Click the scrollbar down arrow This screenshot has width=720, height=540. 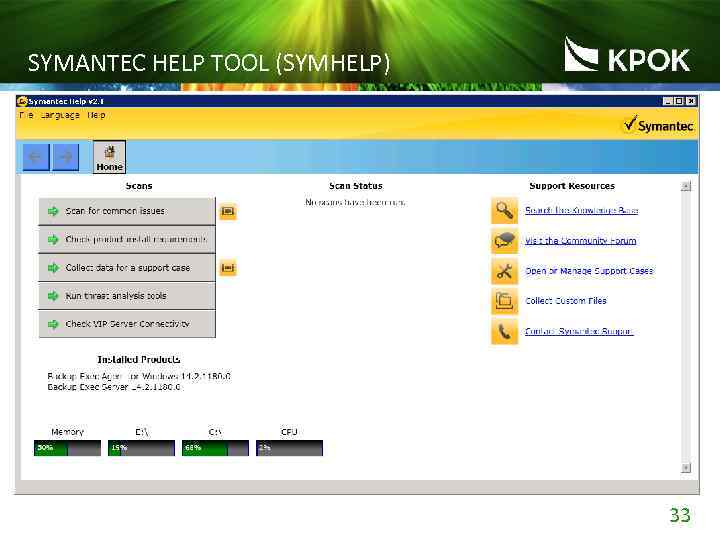(x=686, y=467)
